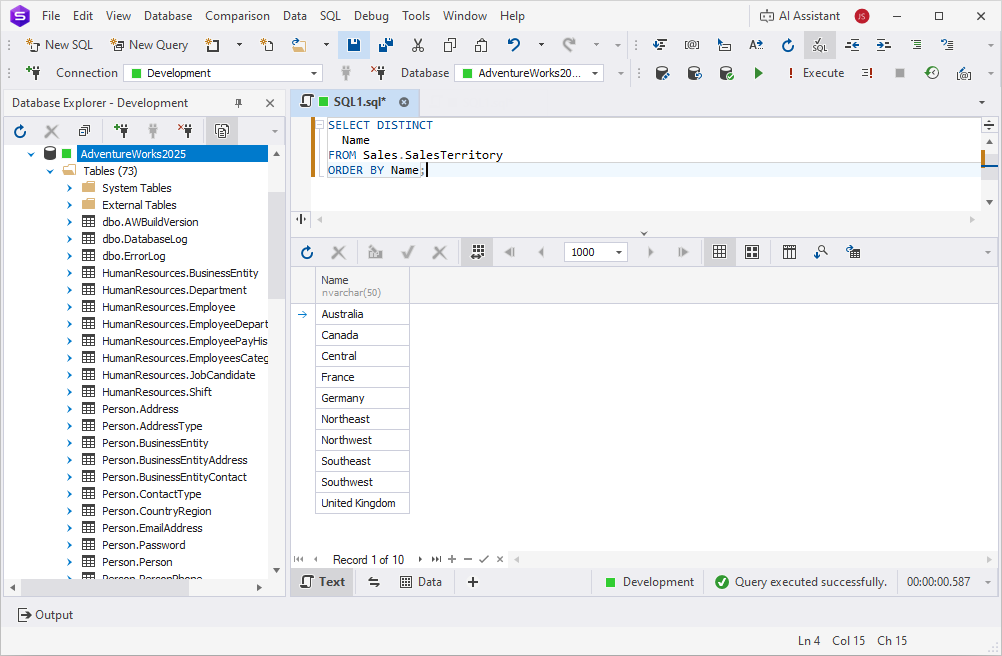Select the Germany cell in results
This screenshot has width=1002, height=656.
(x=362, y=398)
